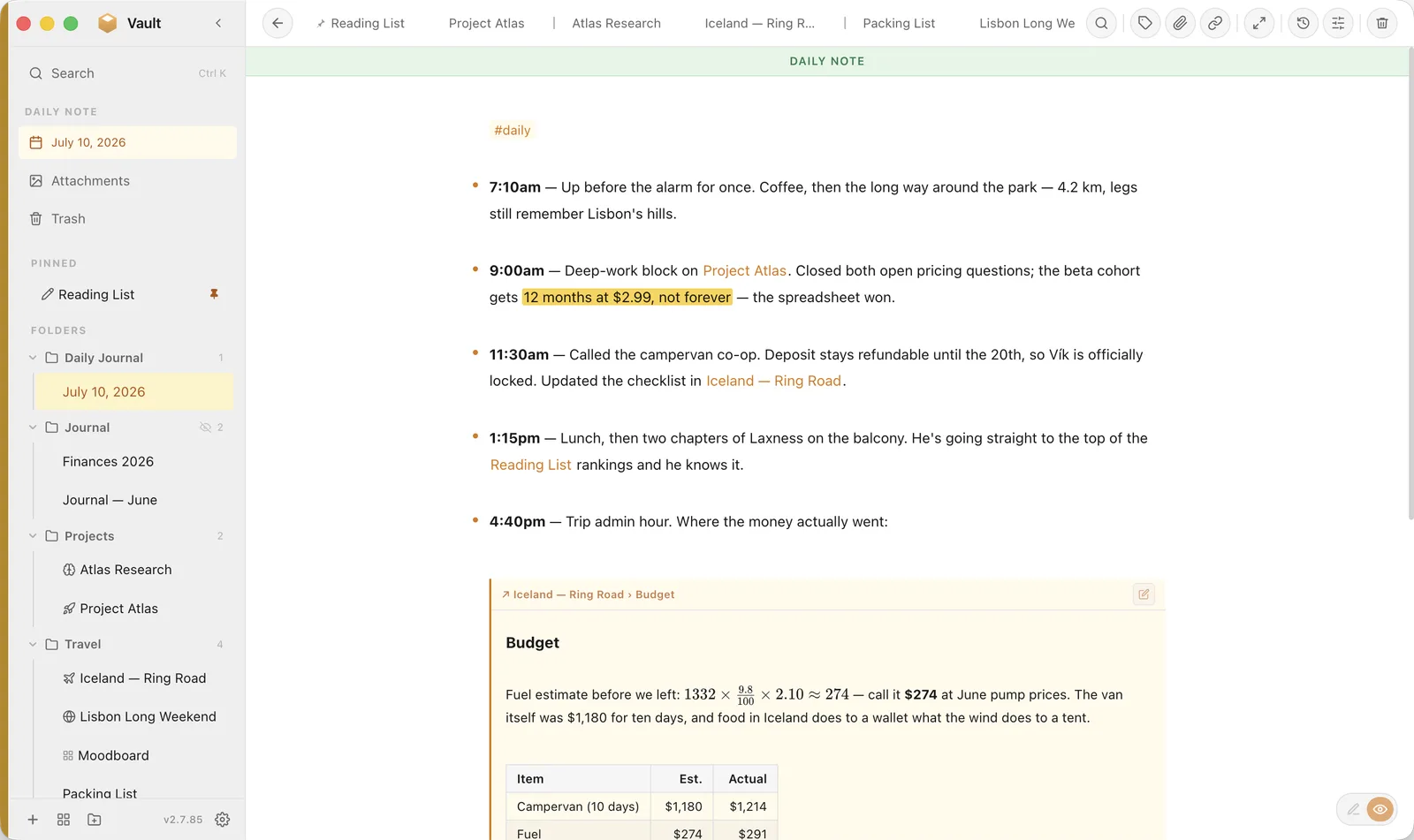Open the grid view icon in sidebar footer

pyautogui.click(x=64, y=820)
